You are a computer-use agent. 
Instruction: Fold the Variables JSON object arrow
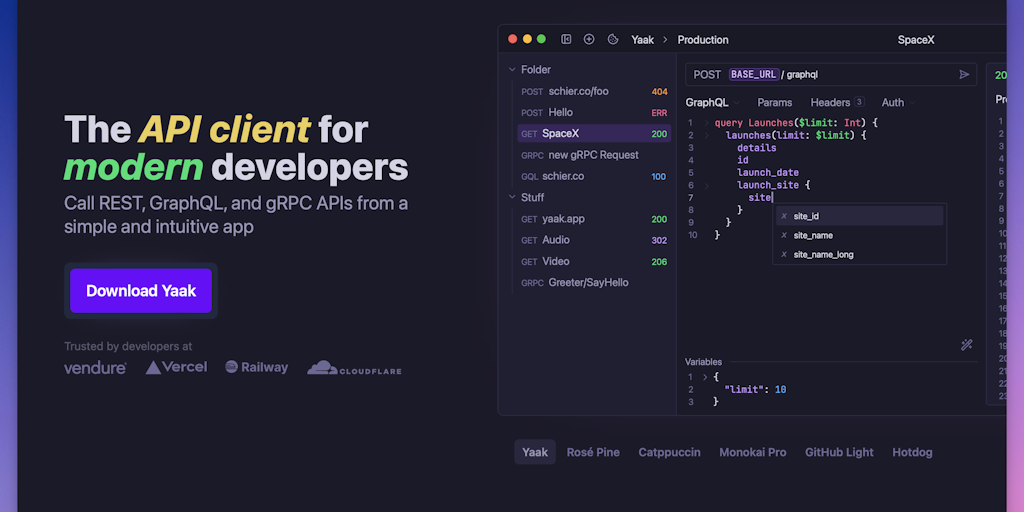[705, 377]
